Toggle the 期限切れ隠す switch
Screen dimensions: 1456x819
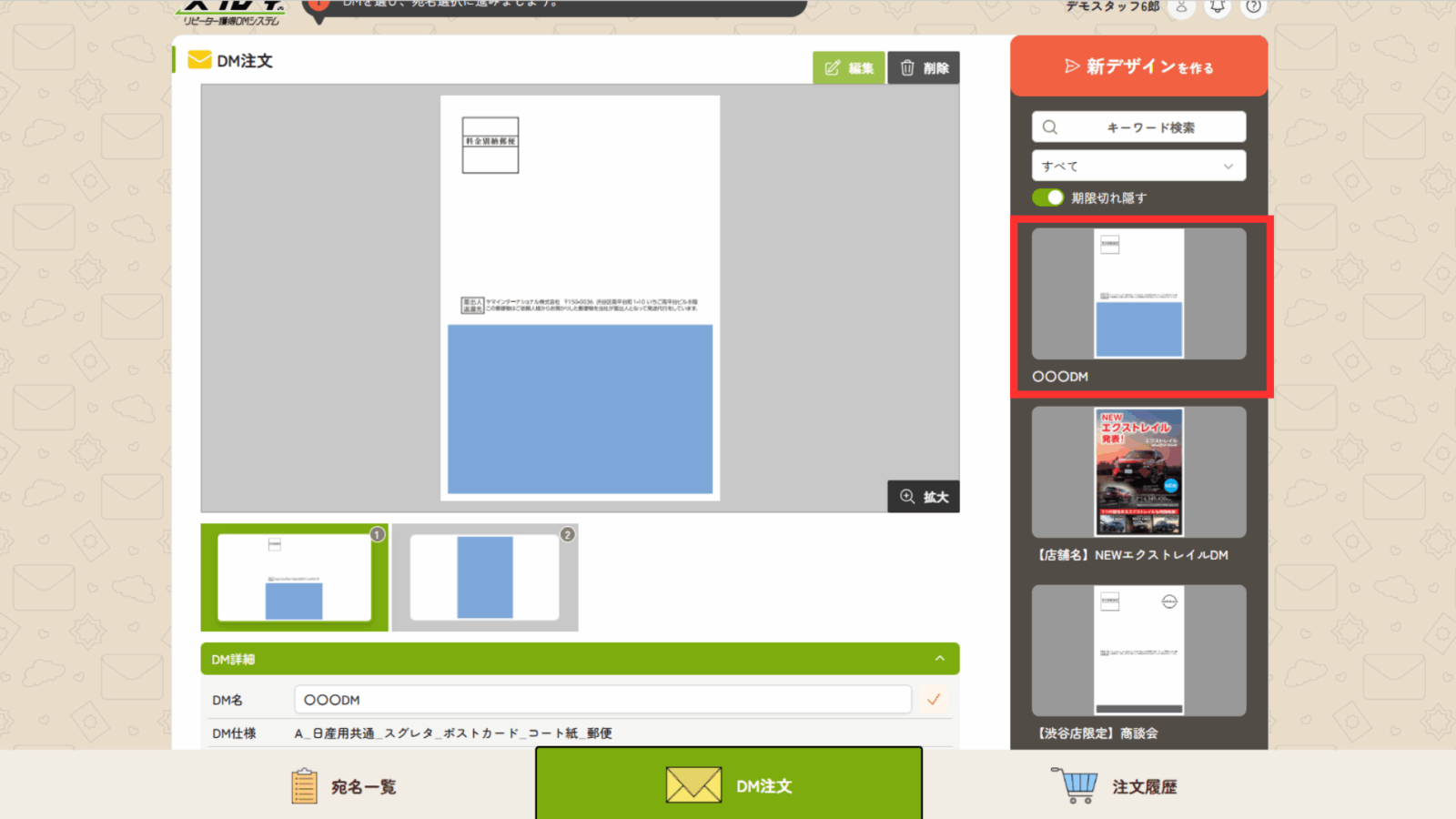pyautogui.click(x=1048, y=197)
